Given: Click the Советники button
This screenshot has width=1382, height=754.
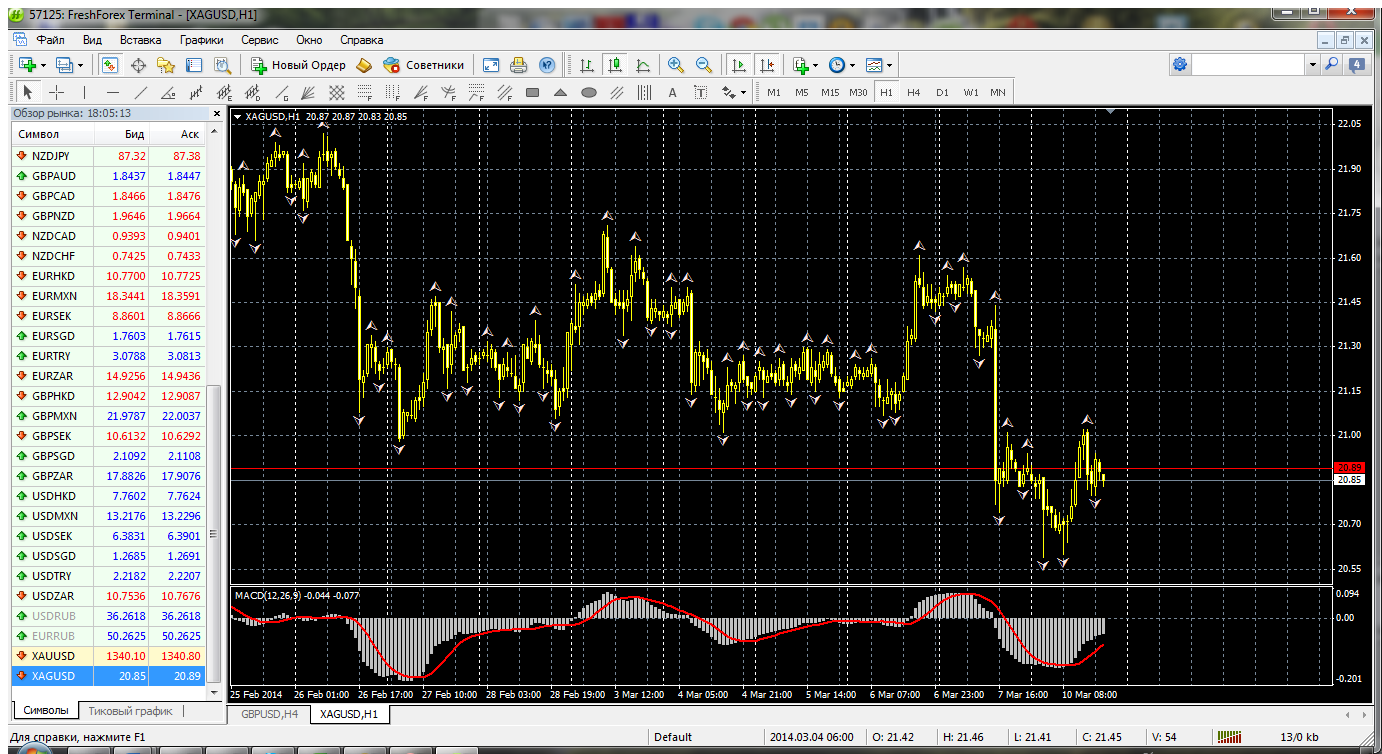Looking at the screenshot, I should click(x=424, y=65).
